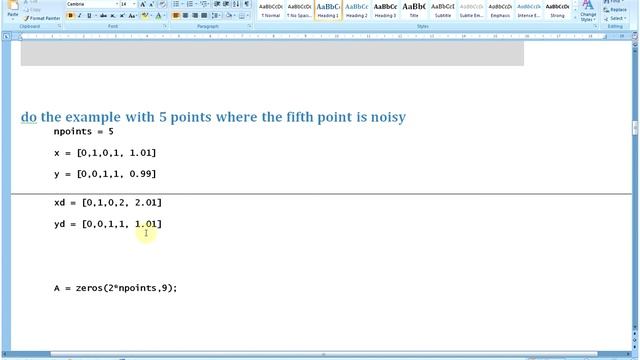Toggle Underline formatting
Viewport: 640px width, 360px height.
89,16
